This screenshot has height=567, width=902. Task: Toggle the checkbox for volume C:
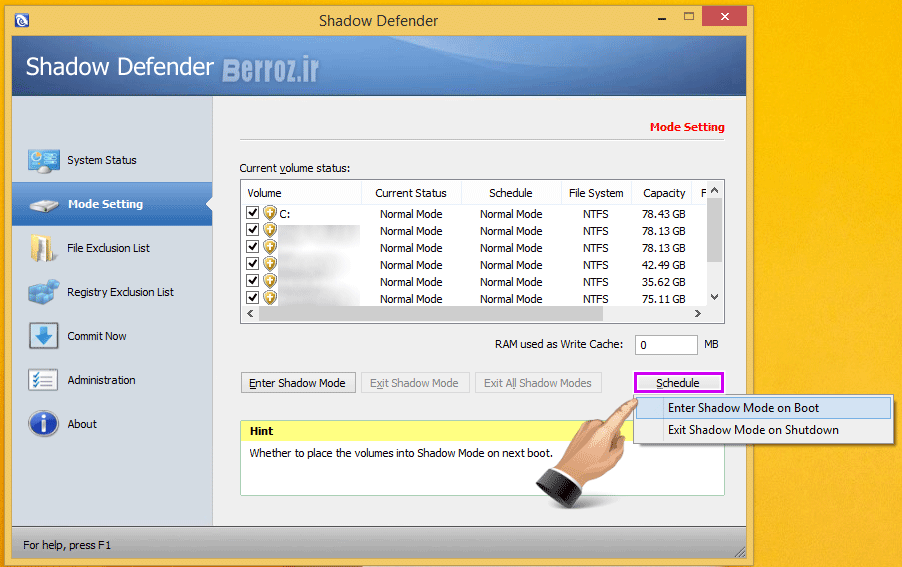(252, 212)
